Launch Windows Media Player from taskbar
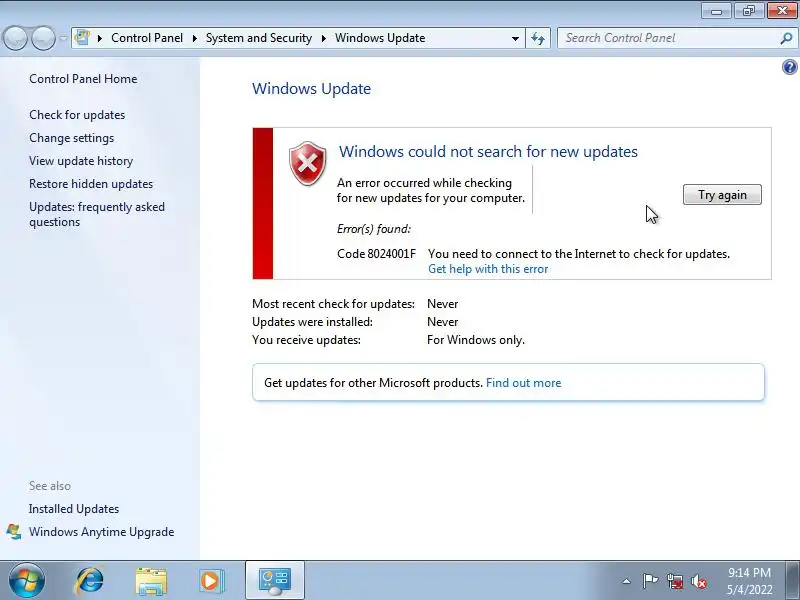Screen dimensions: 800x600 tap(211, 581)
